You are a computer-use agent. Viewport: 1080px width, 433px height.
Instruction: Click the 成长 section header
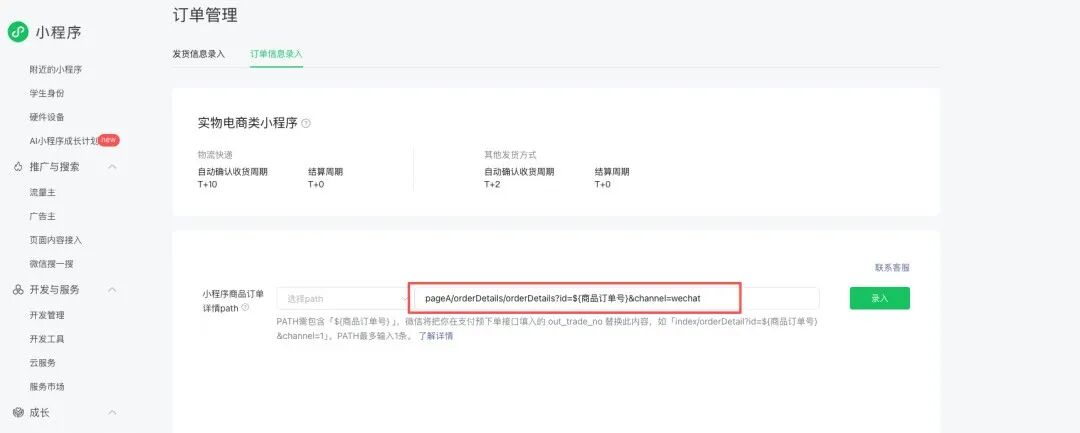[39, 412]
